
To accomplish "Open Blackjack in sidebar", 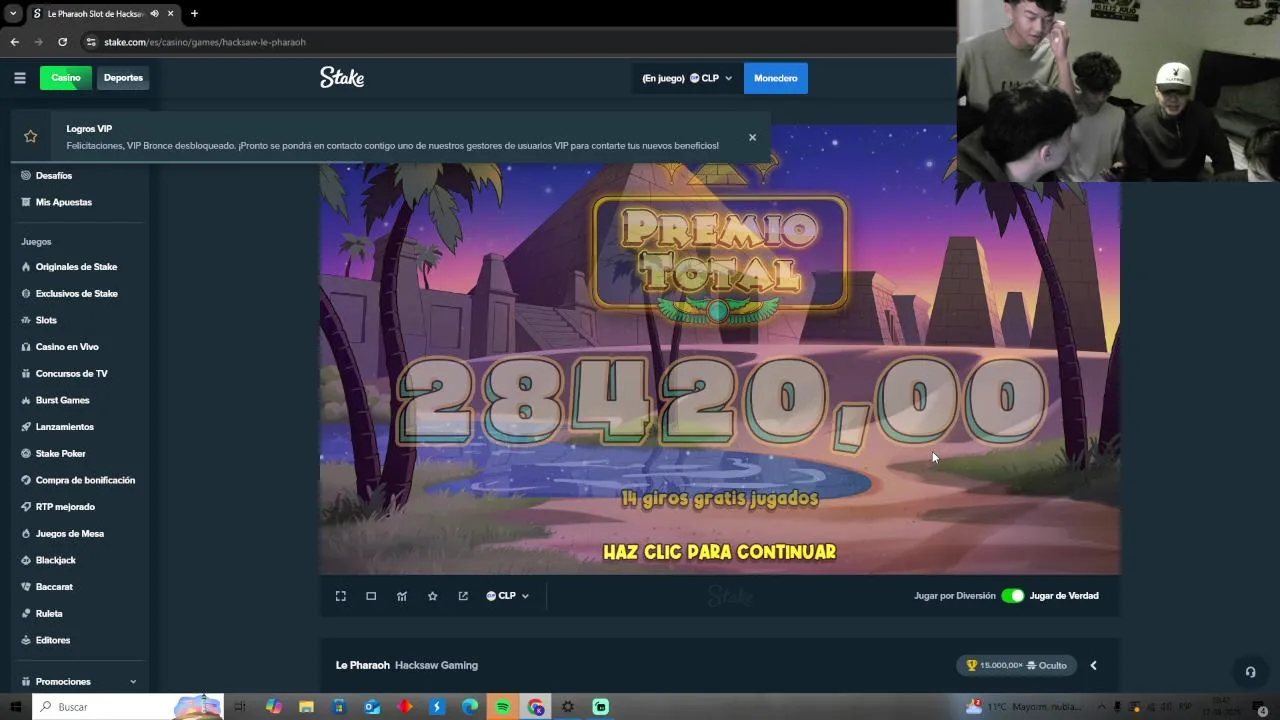I will point(56,560).
